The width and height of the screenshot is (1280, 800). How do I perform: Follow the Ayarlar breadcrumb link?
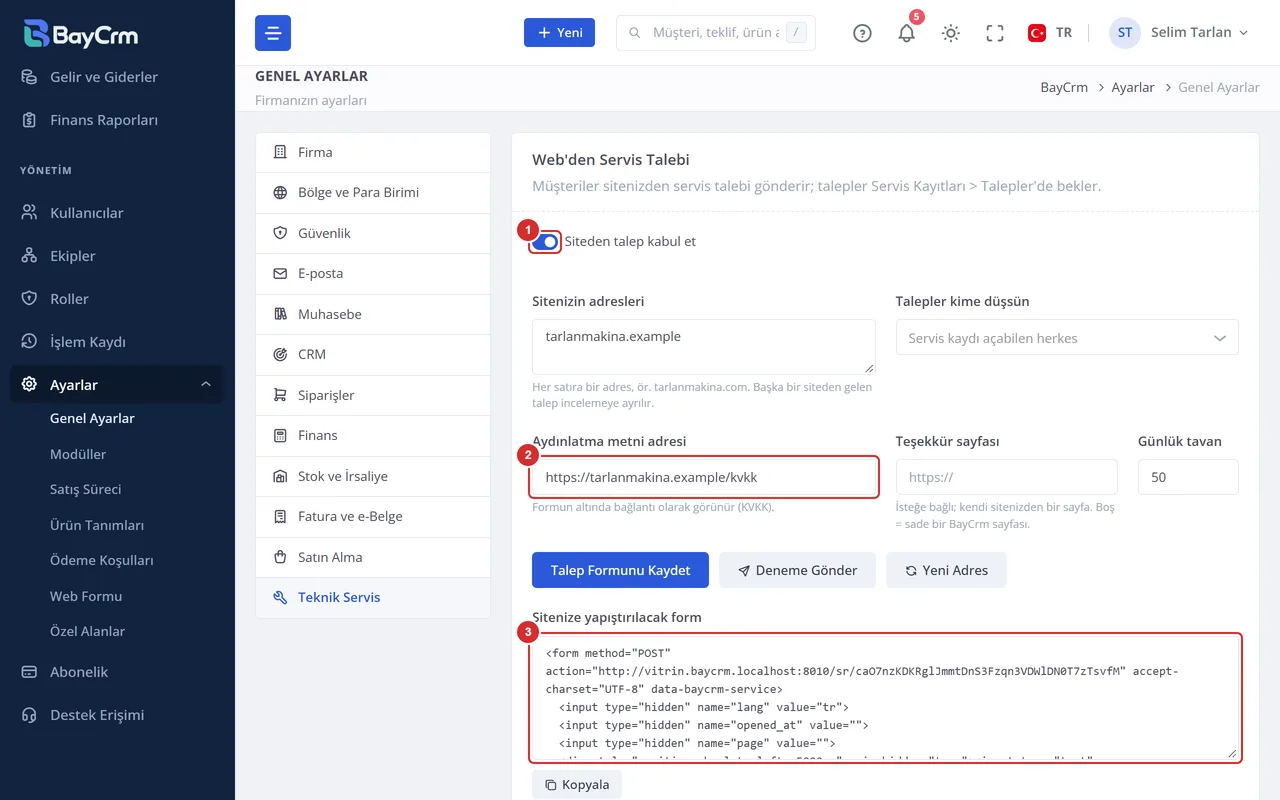tap(1133, 87)
